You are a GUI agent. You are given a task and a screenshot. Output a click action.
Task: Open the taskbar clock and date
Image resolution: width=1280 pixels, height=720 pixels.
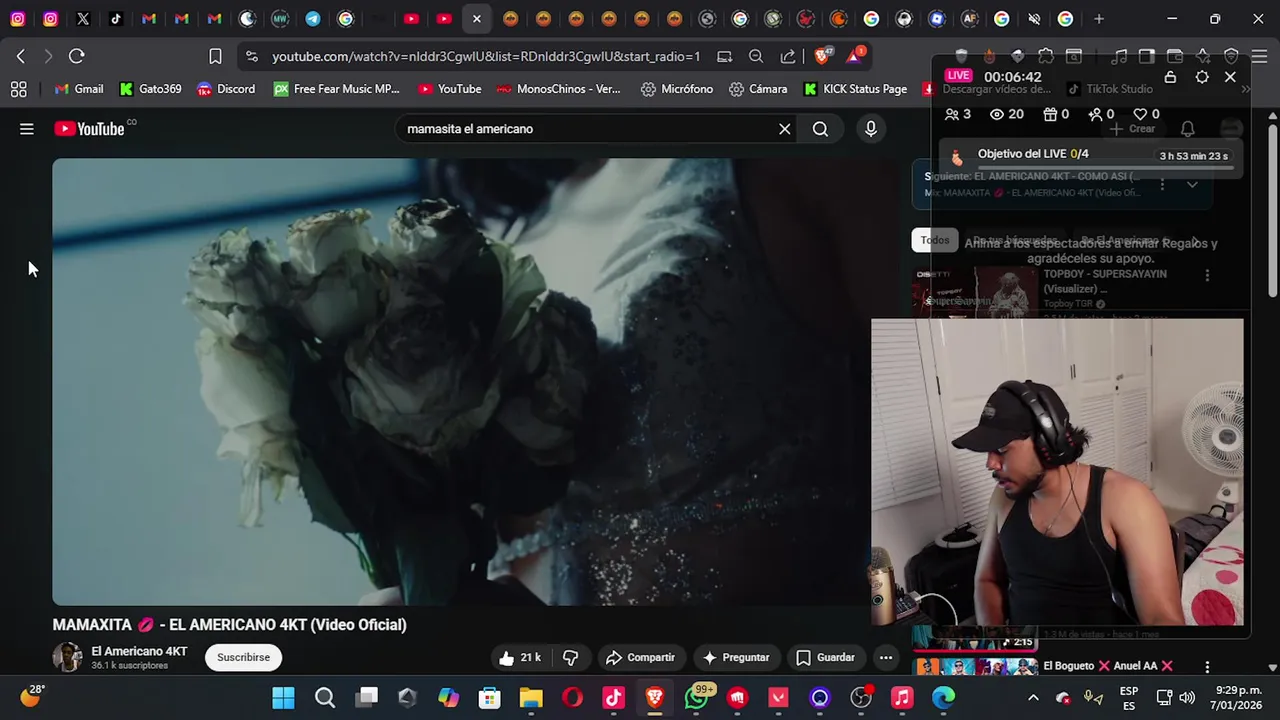pos(1239,697)
